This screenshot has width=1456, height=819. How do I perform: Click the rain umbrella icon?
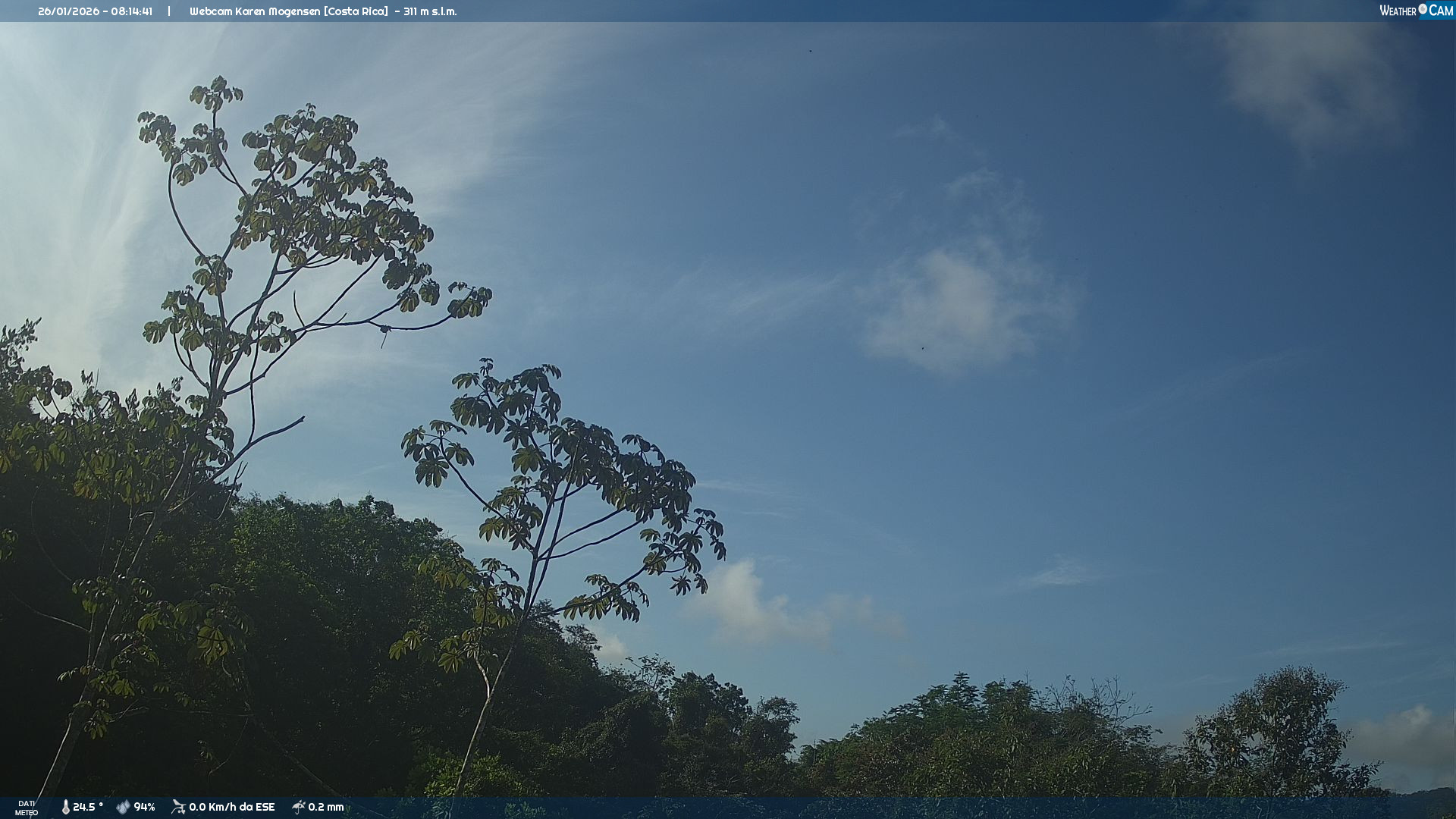coord(299,807)
